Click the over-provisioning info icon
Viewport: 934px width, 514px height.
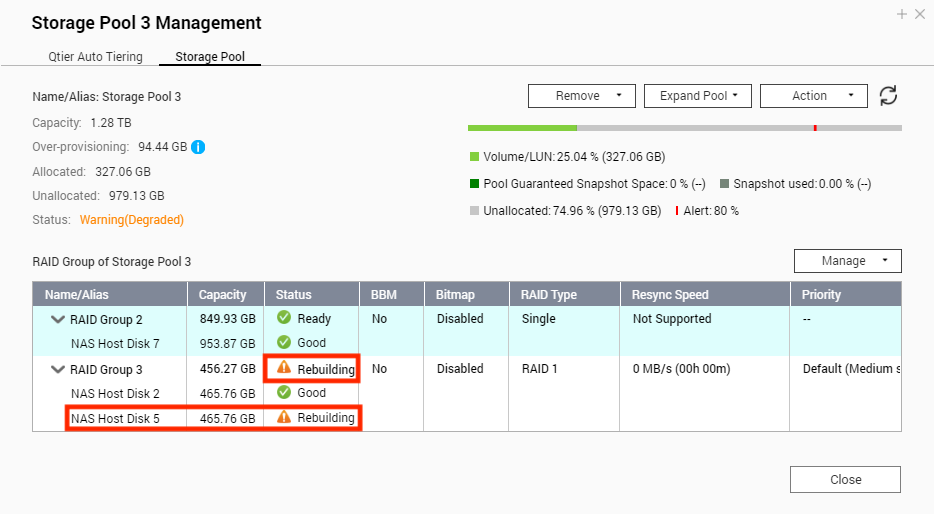tap(198, 147)
